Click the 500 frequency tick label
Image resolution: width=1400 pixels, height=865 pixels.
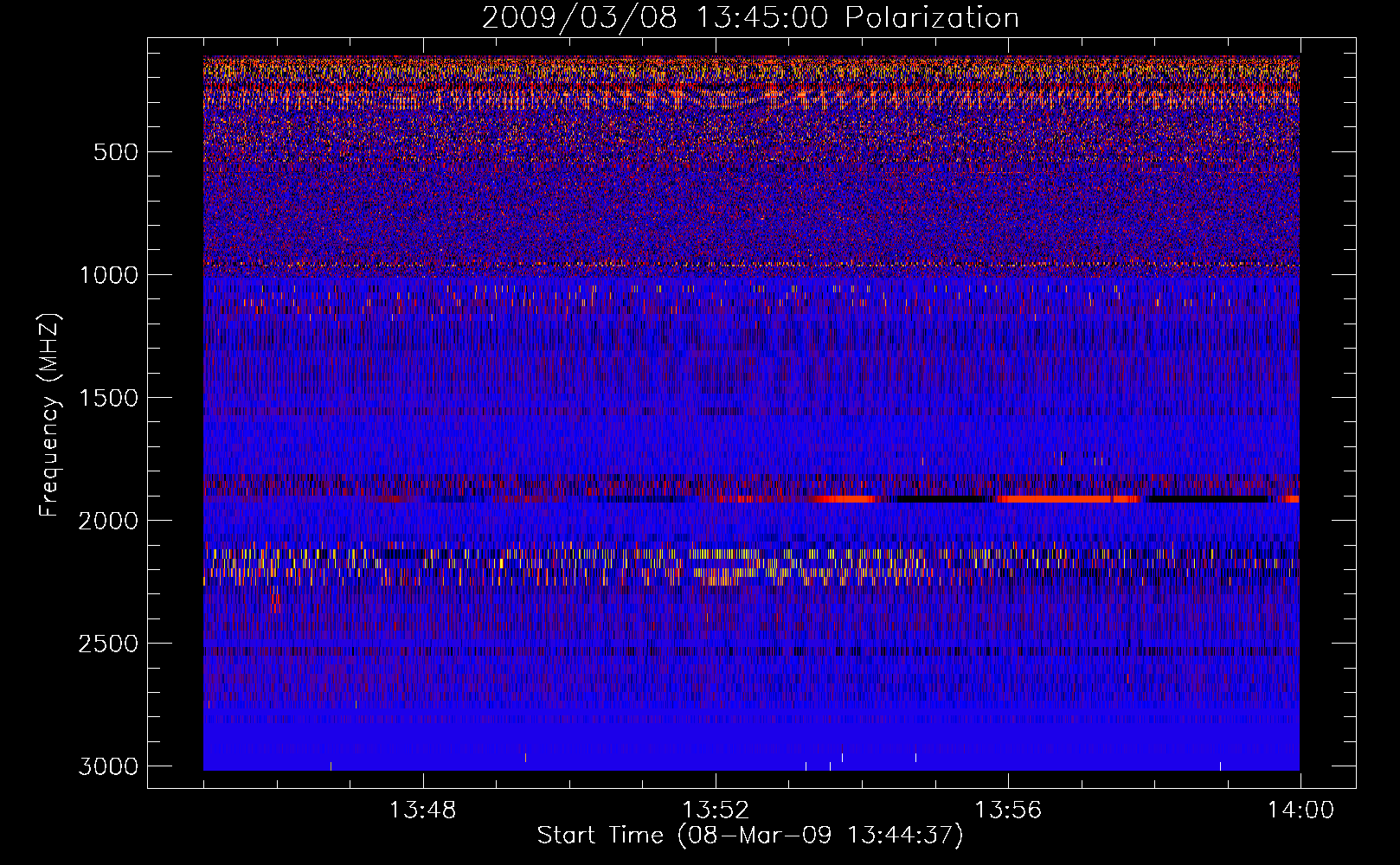116,152
